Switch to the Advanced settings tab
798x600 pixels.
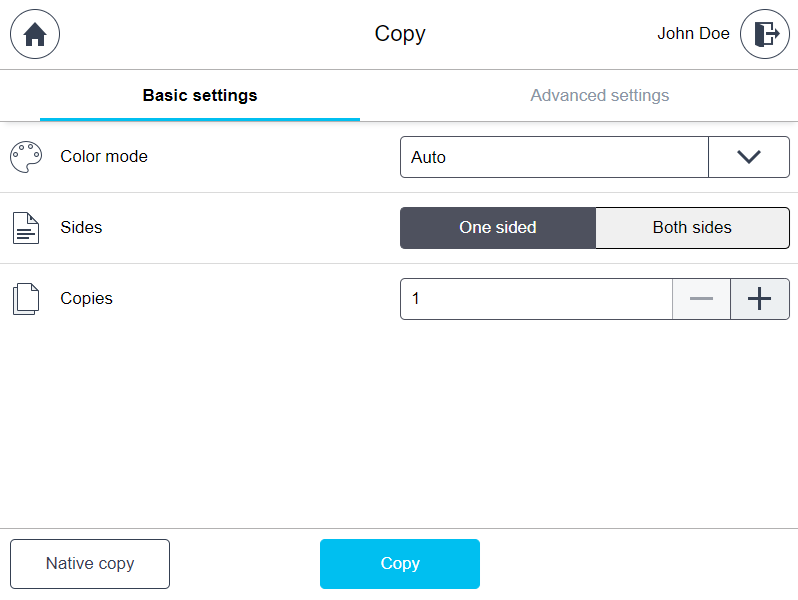[599, 96]
